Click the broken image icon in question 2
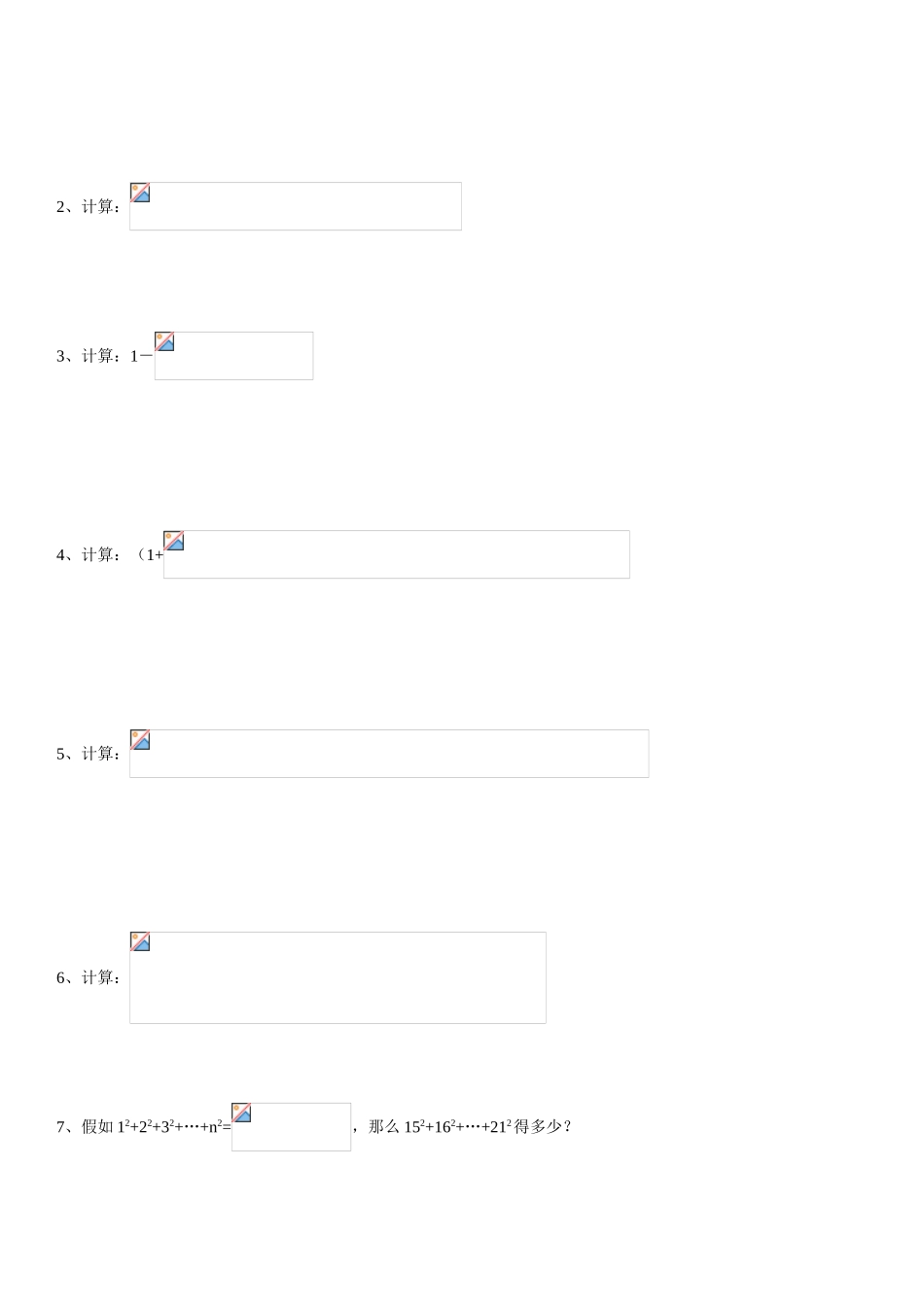This screenshot has height=1309, width=924. pyautogui.click(x=140, y=193)
